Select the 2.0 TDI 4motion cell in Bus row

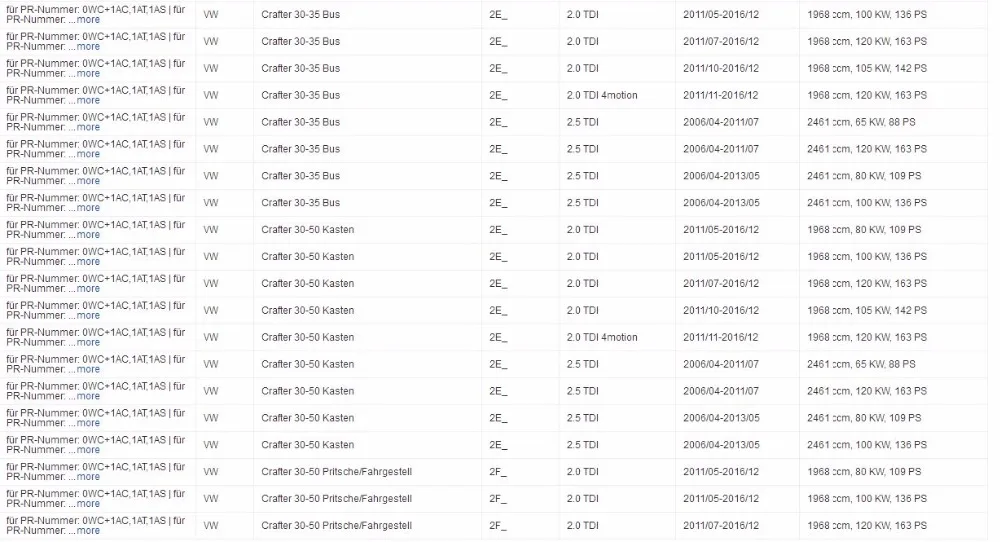[602, 95]
